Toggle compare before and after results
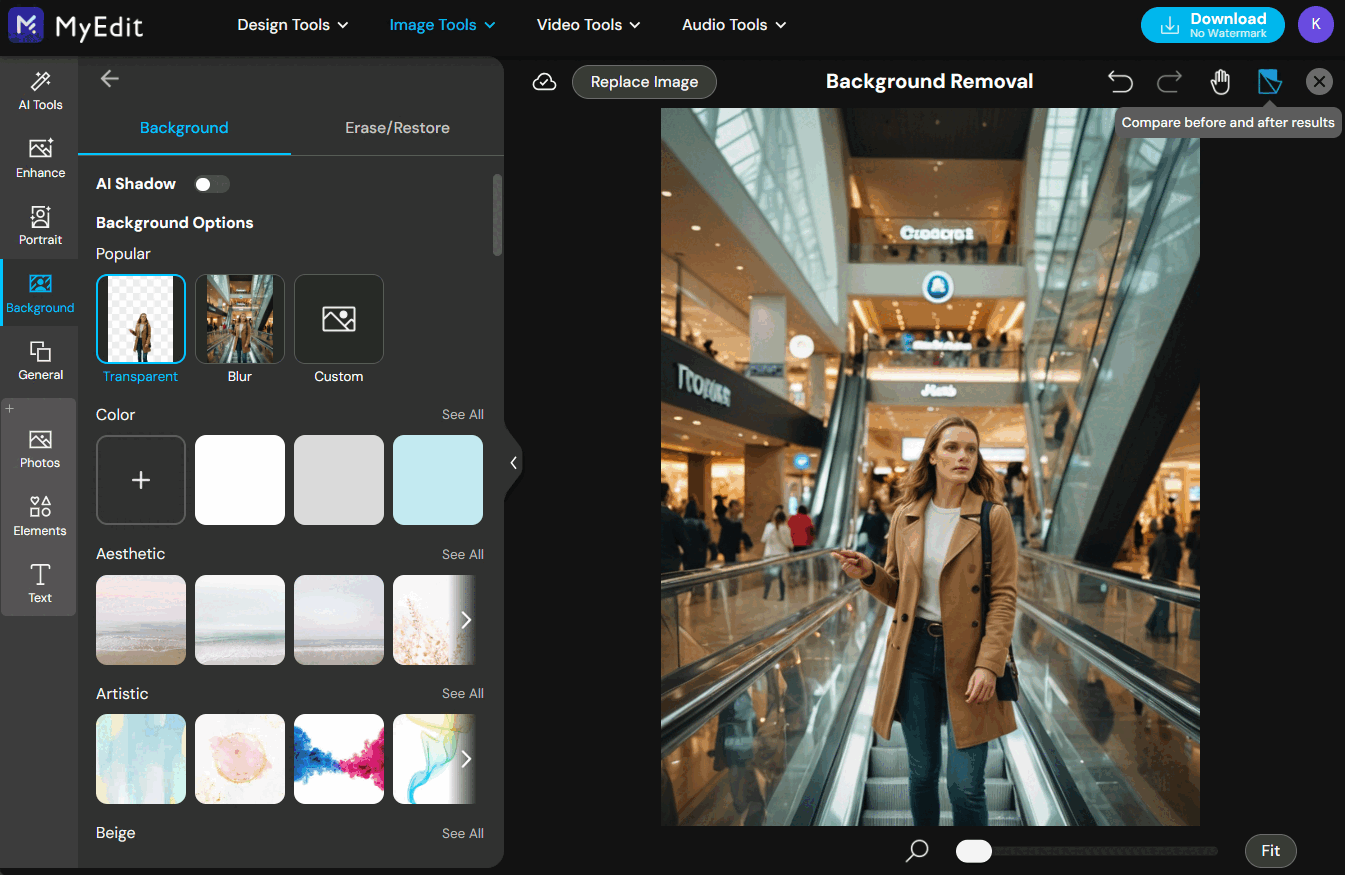The image size is (1345, 875). click(1269, 81)
